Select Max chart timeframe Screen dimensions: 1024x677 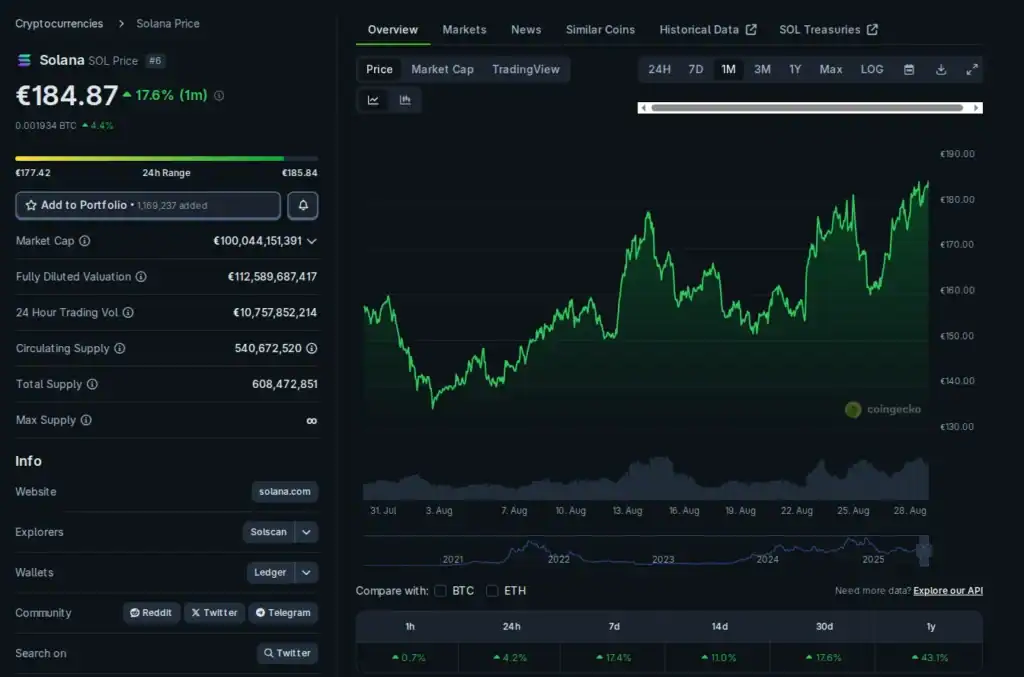(831, 69)
